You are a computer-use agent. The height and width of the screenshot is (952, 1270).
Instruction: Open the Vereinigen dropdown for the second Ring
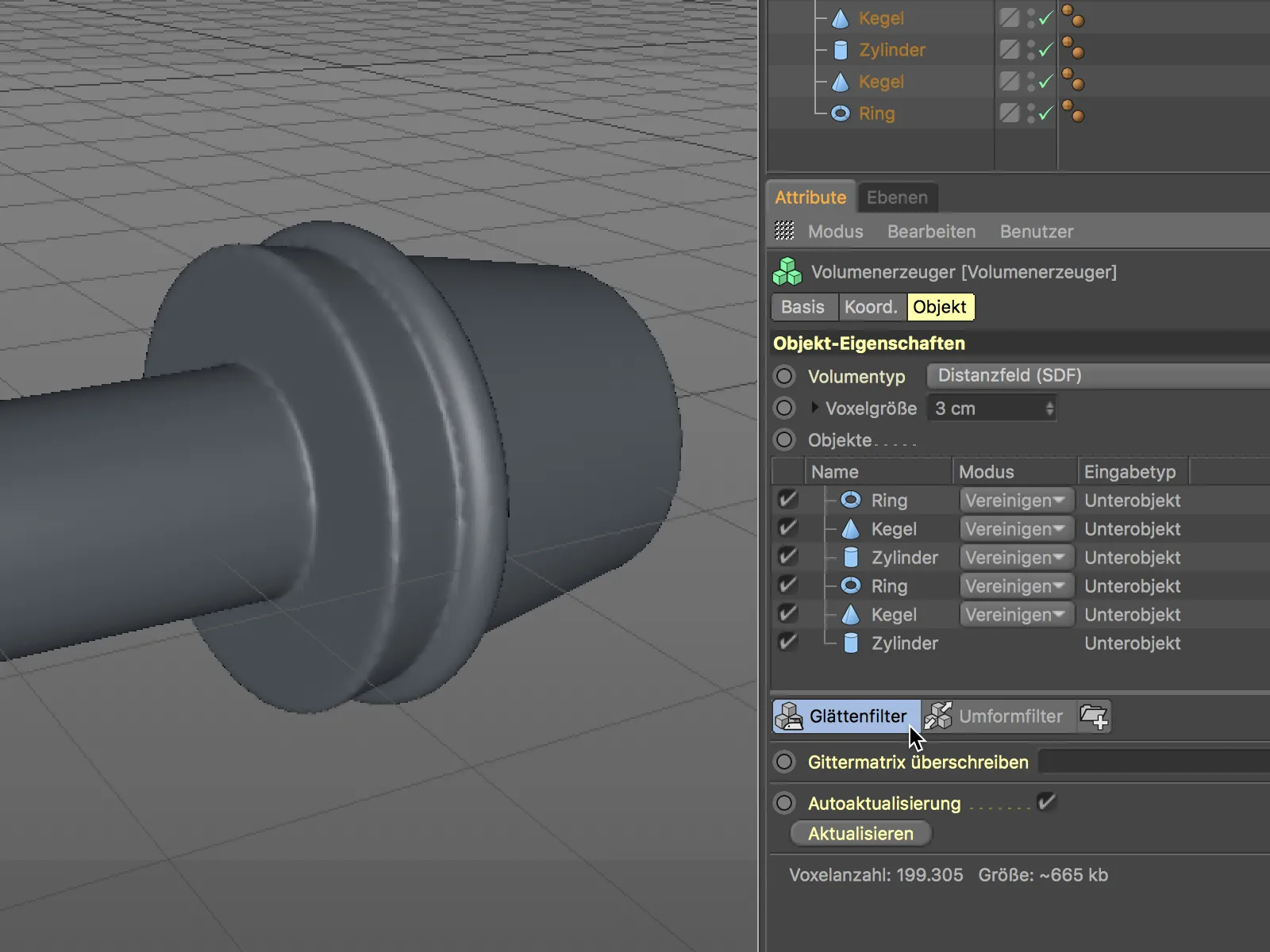[x=1016, y=586]
